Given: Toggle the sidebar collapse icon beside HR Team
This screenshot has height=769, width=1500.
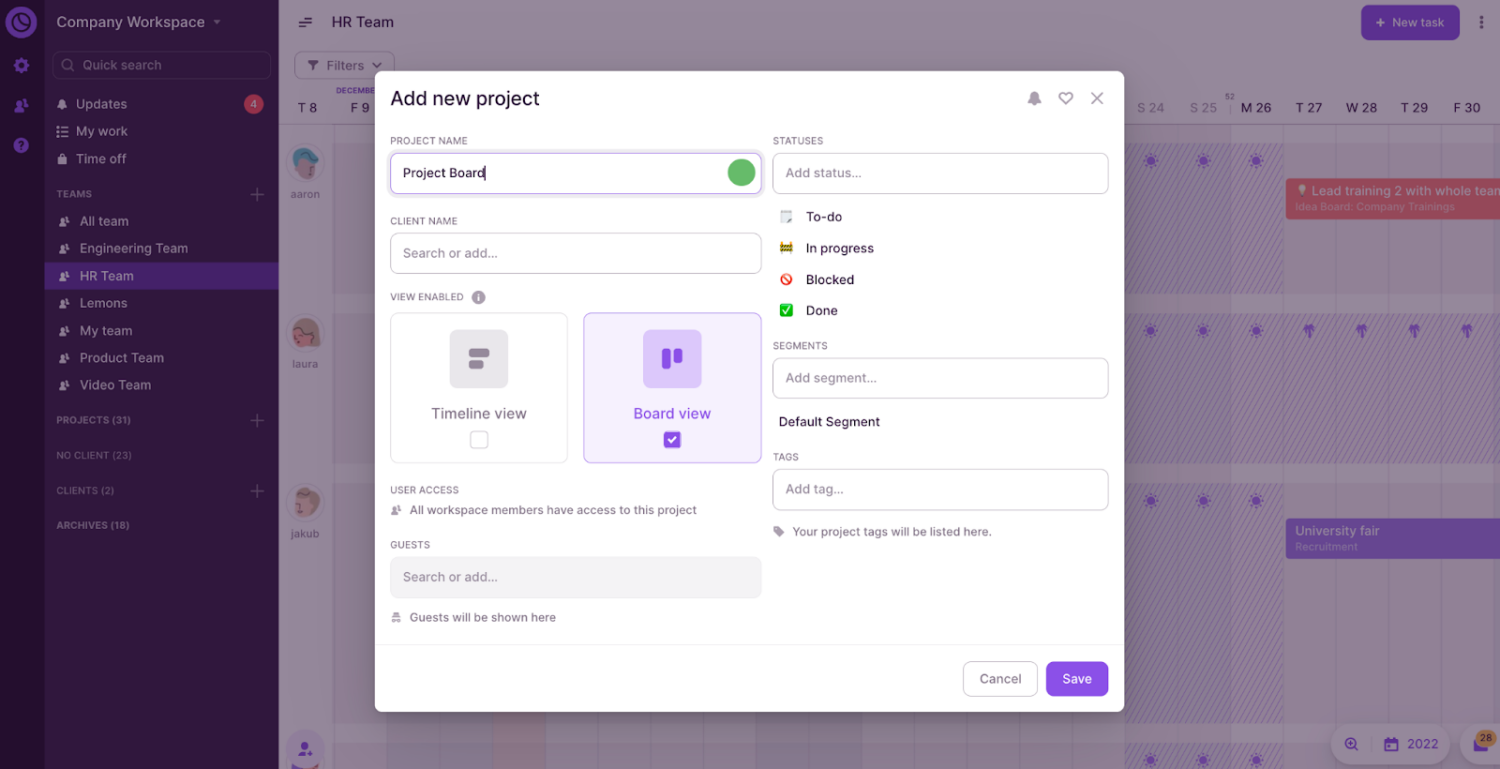Looking at the screenshot, I should pos(306,22).
